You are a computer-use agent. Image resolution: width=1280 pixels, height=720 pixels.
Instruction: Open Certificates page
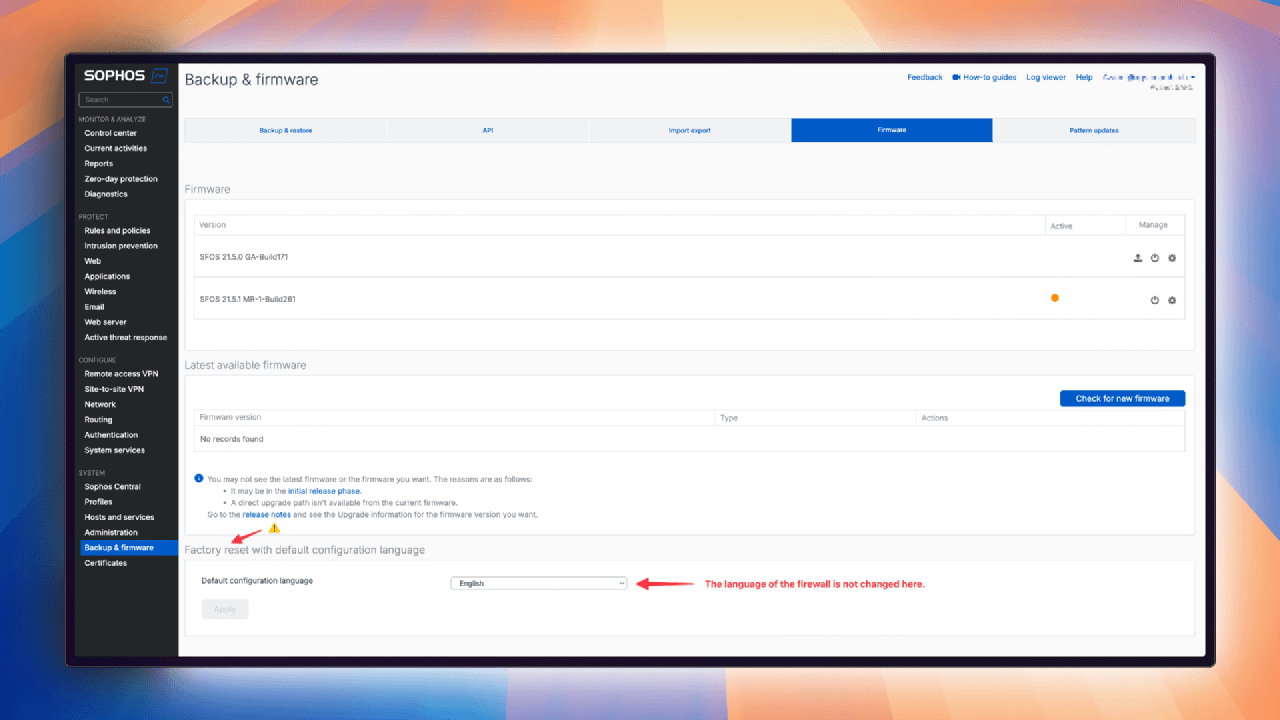click(x=105, y=563)
